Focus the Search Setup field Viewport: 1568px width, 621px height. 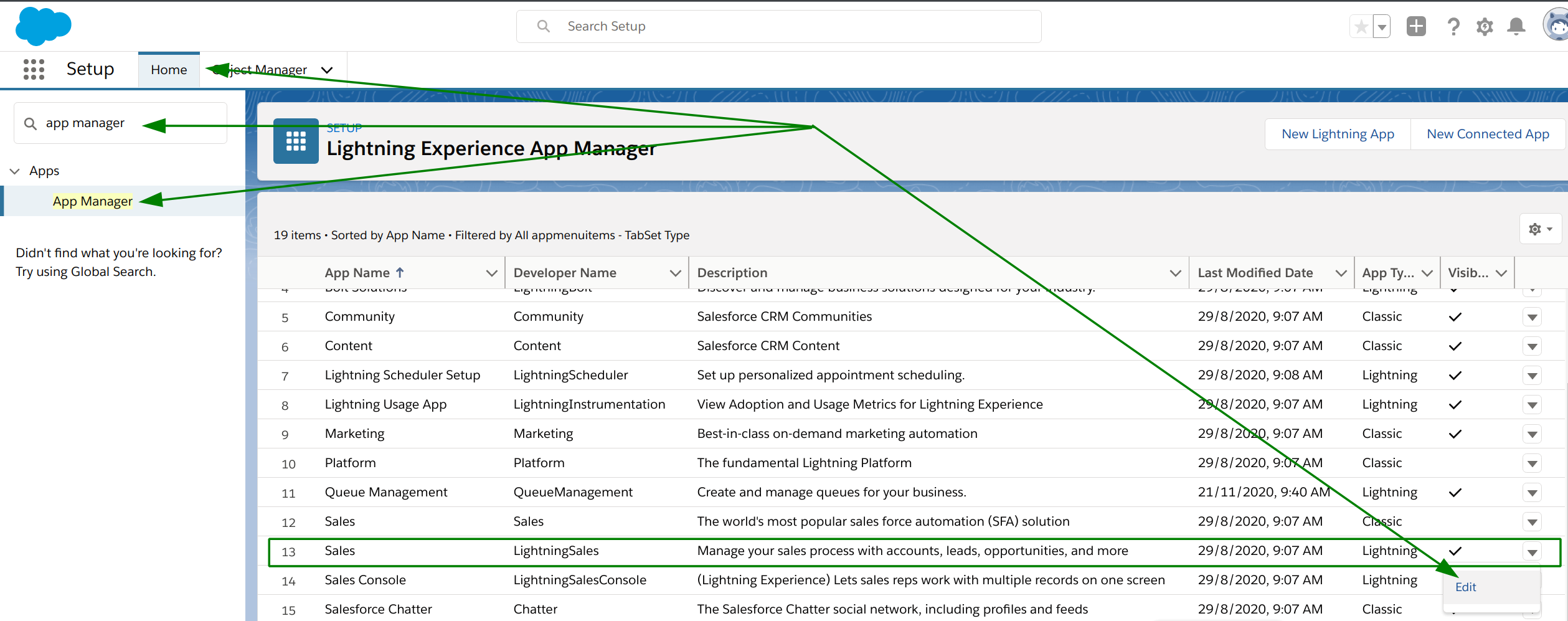point(778,26)
